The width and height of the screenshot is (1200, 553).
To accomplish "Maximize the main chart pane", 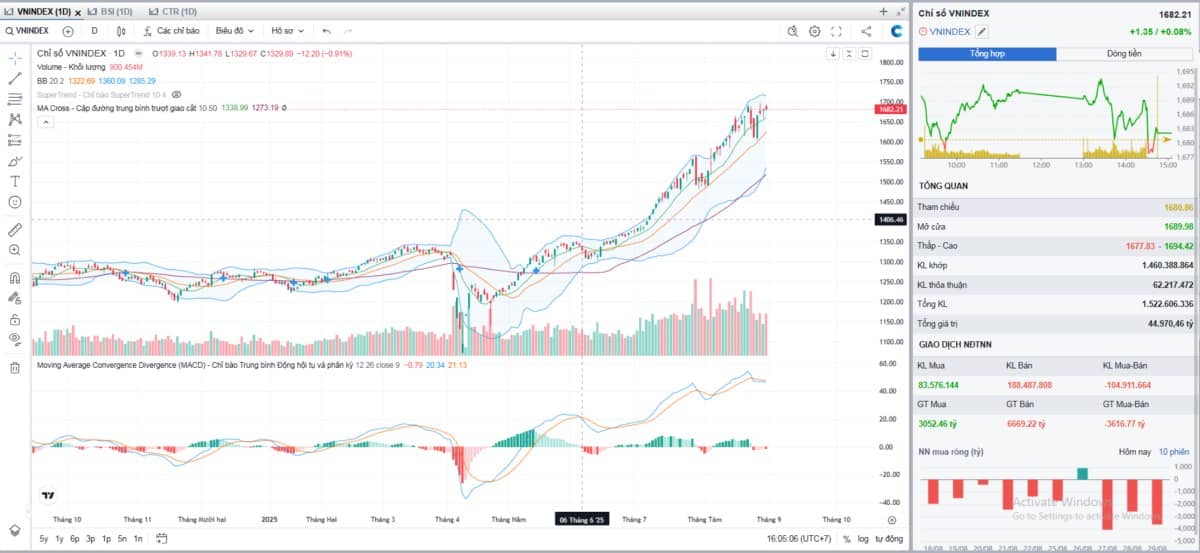I will (866, 54).
